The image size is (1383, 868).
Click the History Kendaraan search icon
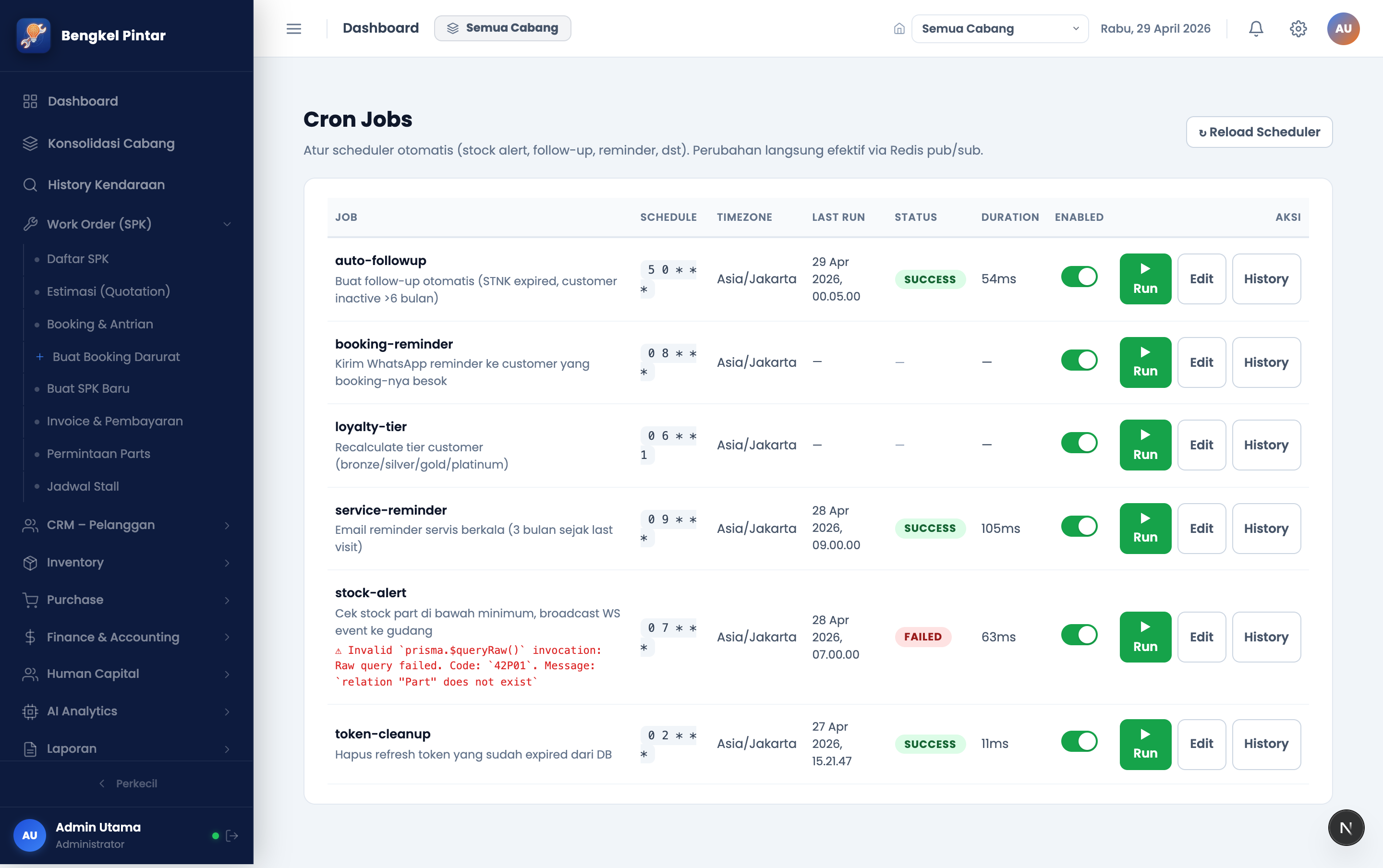point(30,185)
